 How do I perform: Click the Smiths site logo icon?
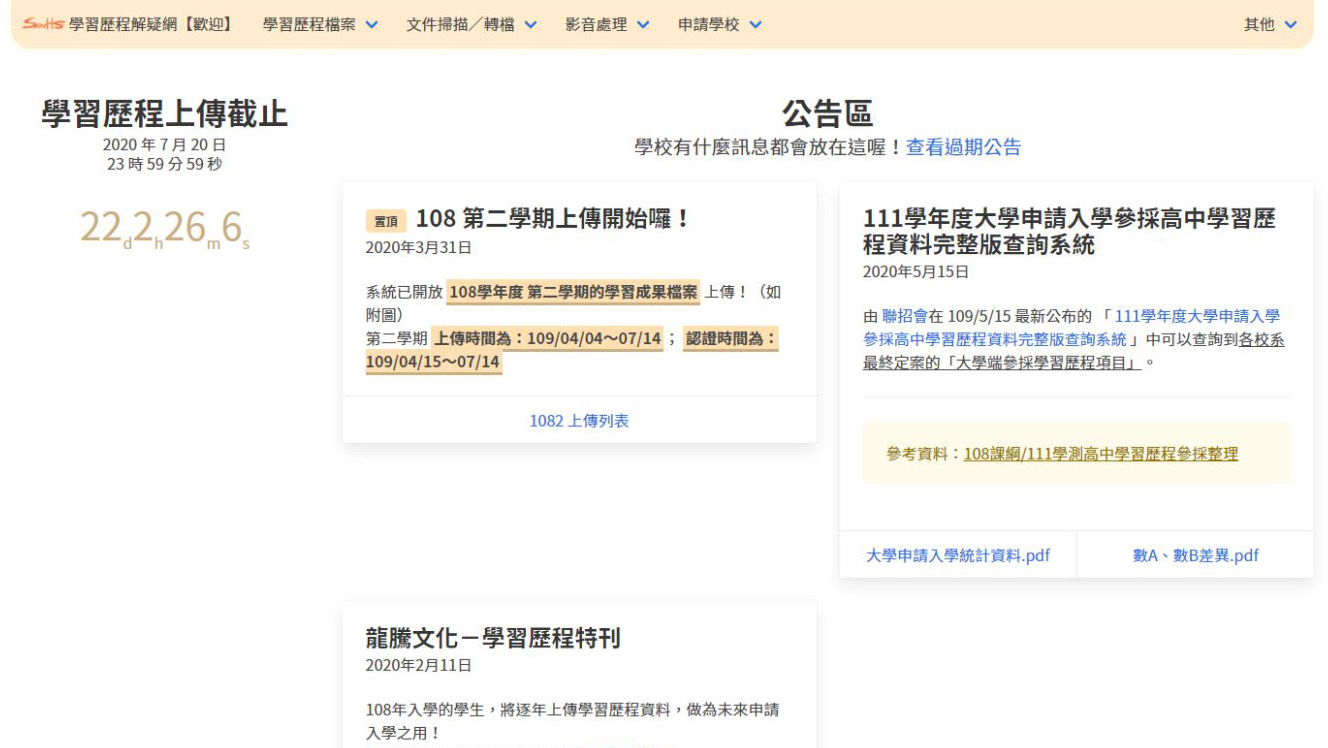tap(43, 24)
